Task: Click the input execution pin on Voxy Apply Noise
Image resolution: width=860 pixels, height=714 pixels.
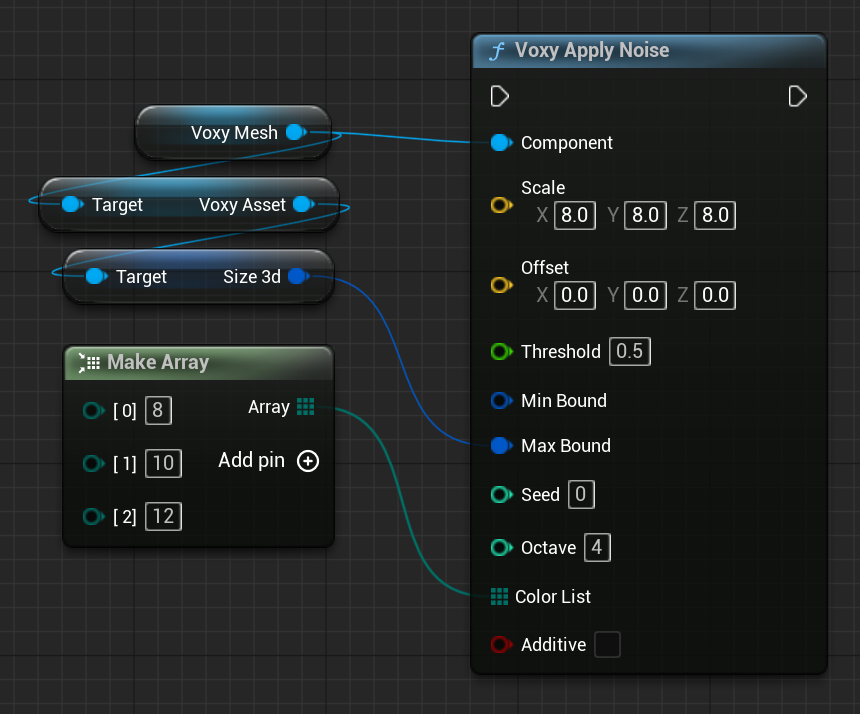Action: click(x=500, y=96)
